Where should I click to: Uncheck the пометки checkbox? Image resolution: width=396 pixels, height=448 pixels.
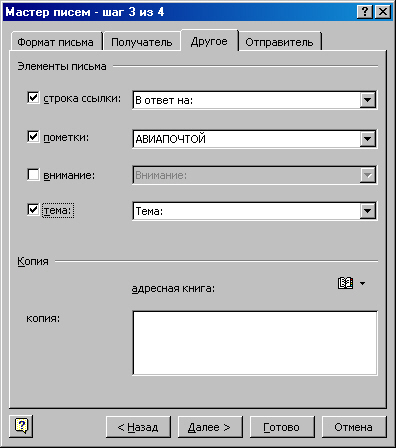tap(33, 136)
